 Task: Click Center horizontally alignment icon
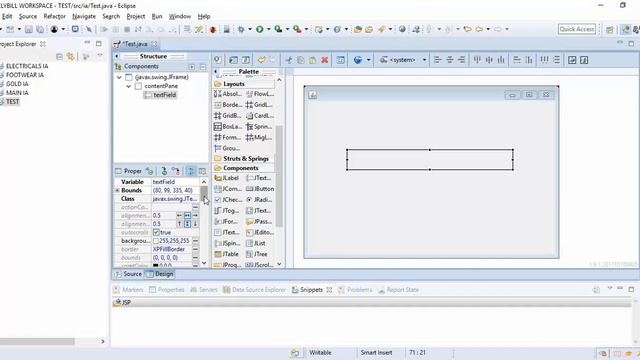(x=450, y=60)
